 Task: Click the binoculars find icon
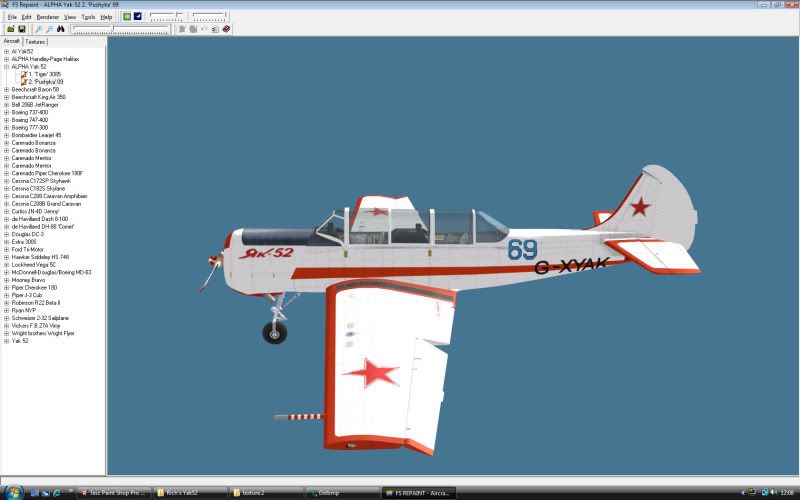tap(61, 29)
